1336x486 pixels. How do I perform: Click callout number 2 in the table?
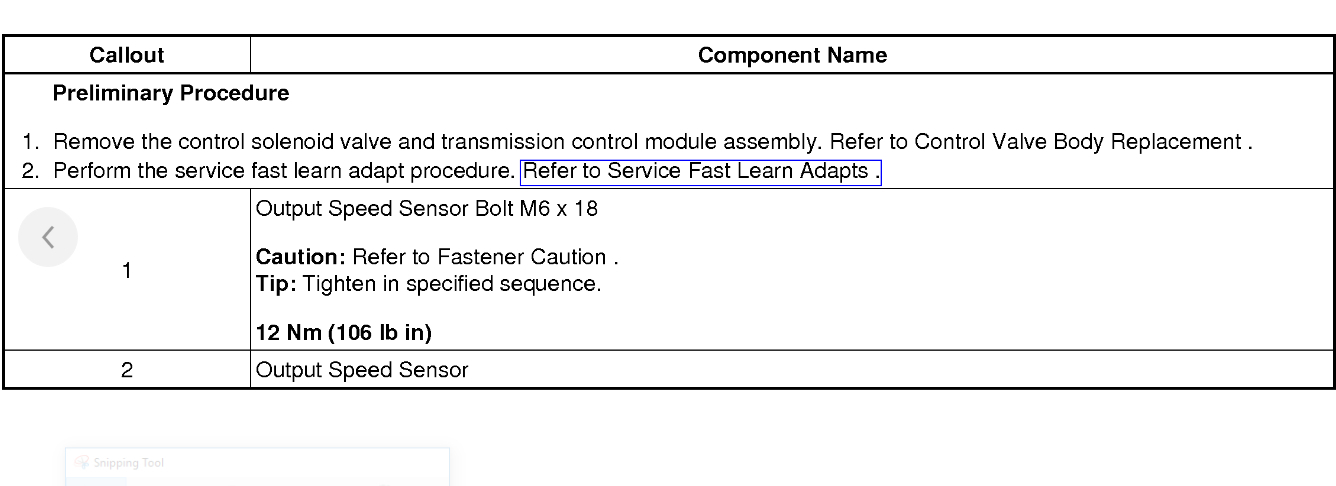coord(127,370)
